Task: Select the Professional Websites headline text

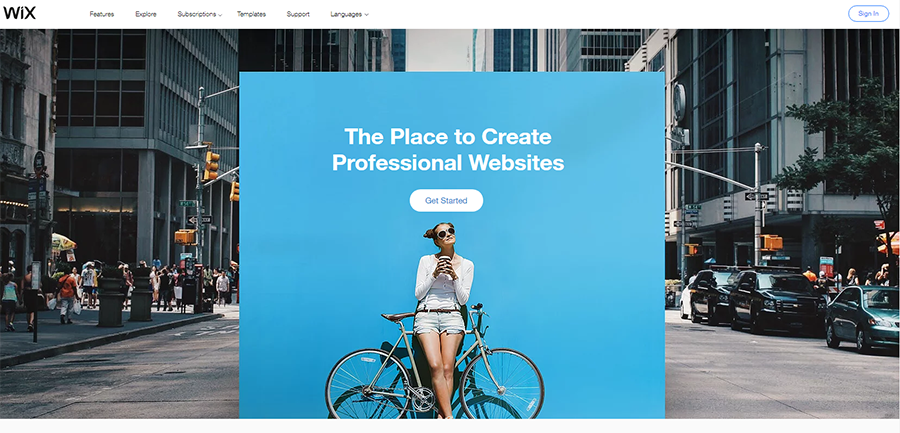Action: pos(448,163)
